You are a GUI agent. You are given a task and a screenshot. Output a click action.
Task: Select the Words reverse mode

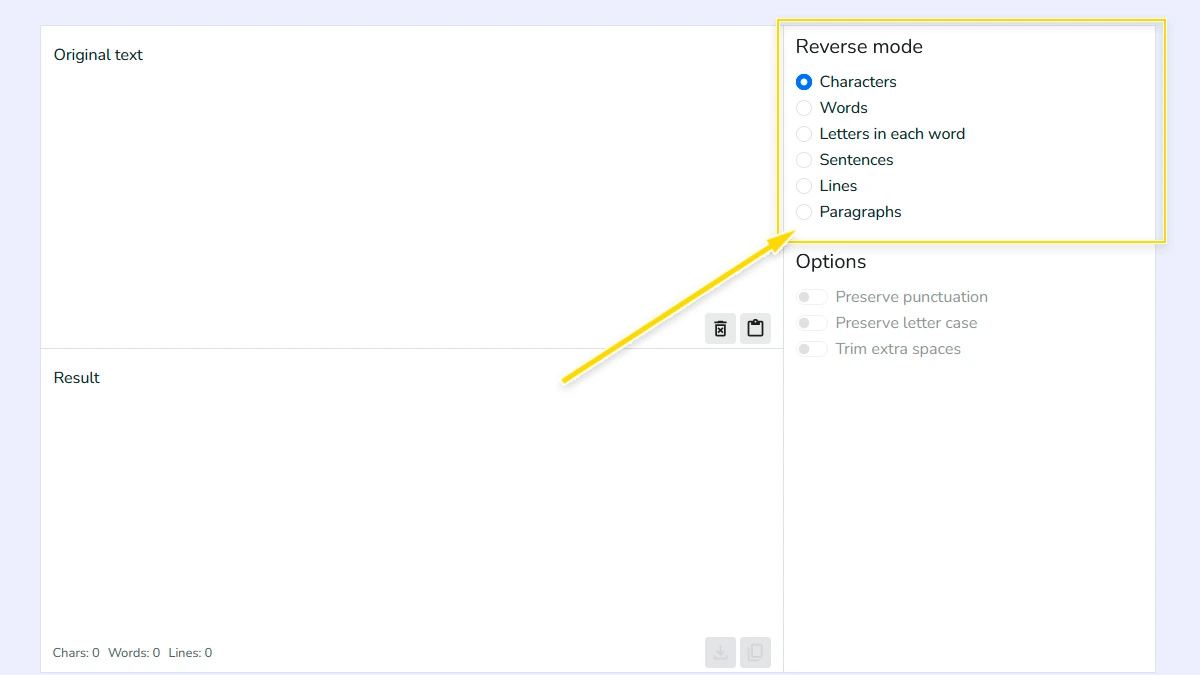pyautogui.click(x=804, y=108)
